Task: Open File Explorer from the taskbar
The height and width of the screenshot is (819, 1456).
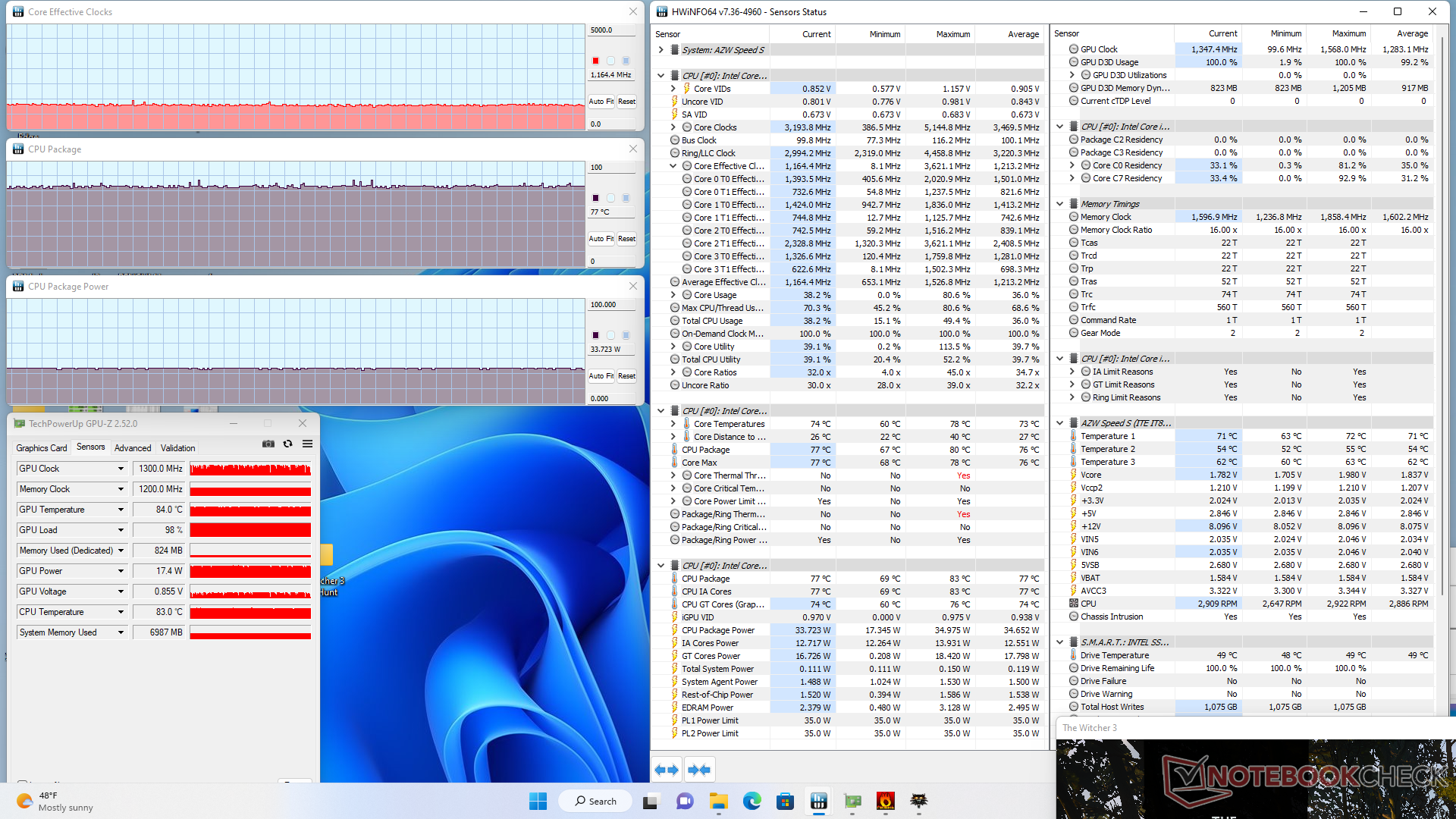Action: click(x=718, y=801)
